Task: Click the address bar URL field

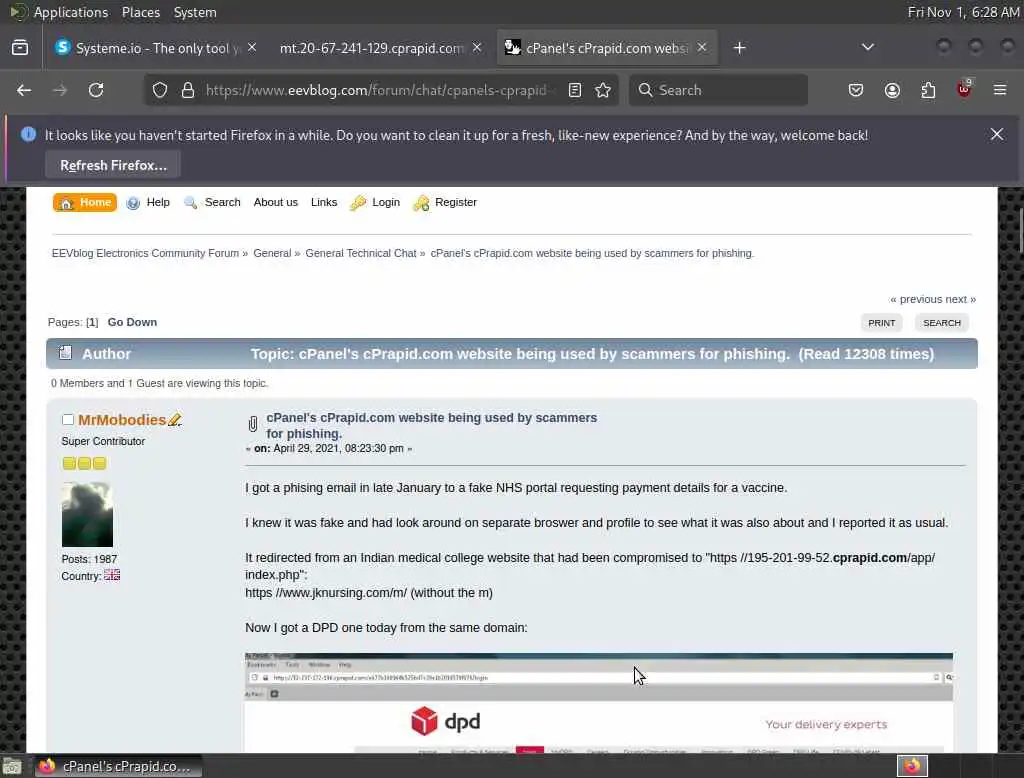Action: click(x=380, y=90)
